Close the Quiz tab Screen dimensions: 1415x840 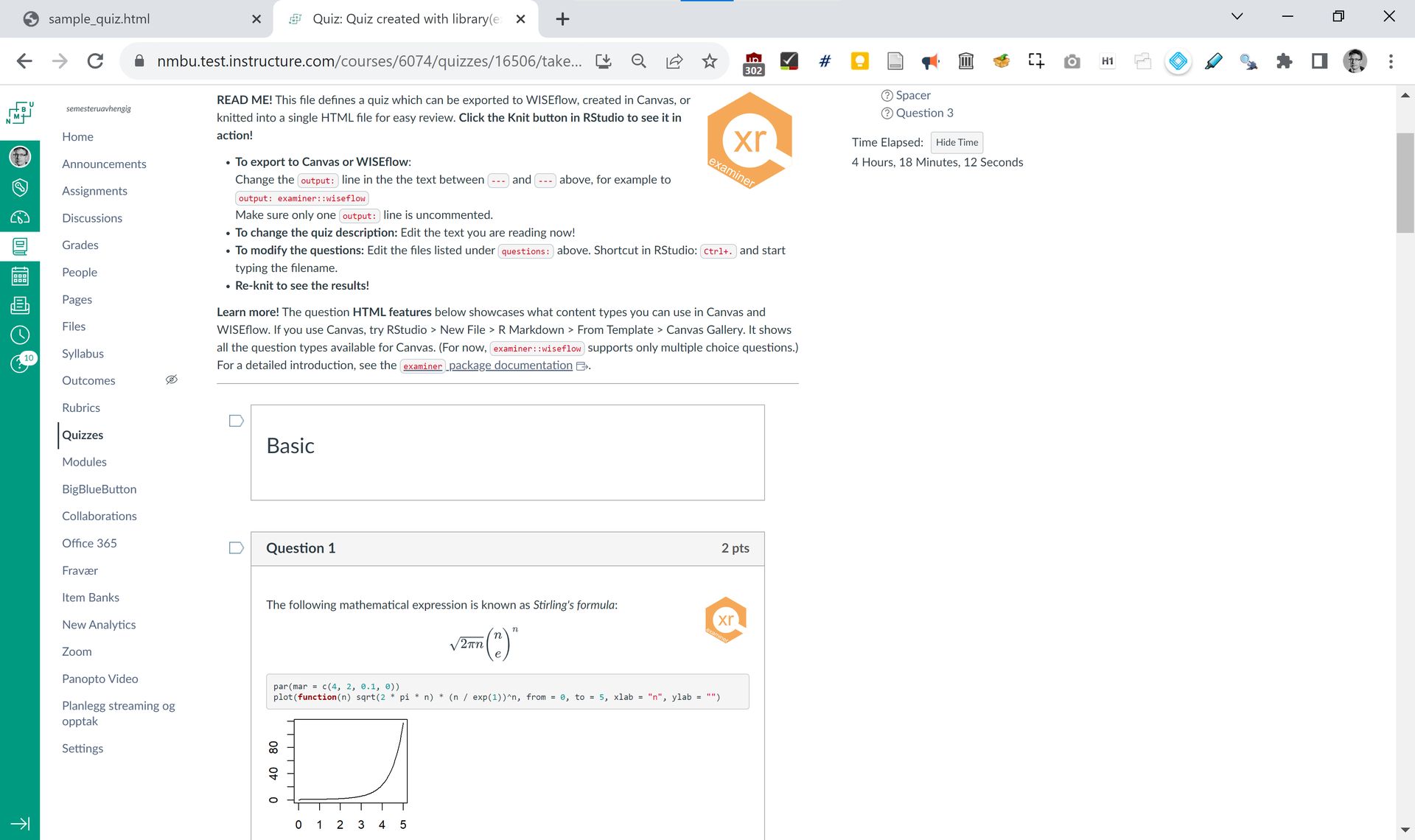521,19
